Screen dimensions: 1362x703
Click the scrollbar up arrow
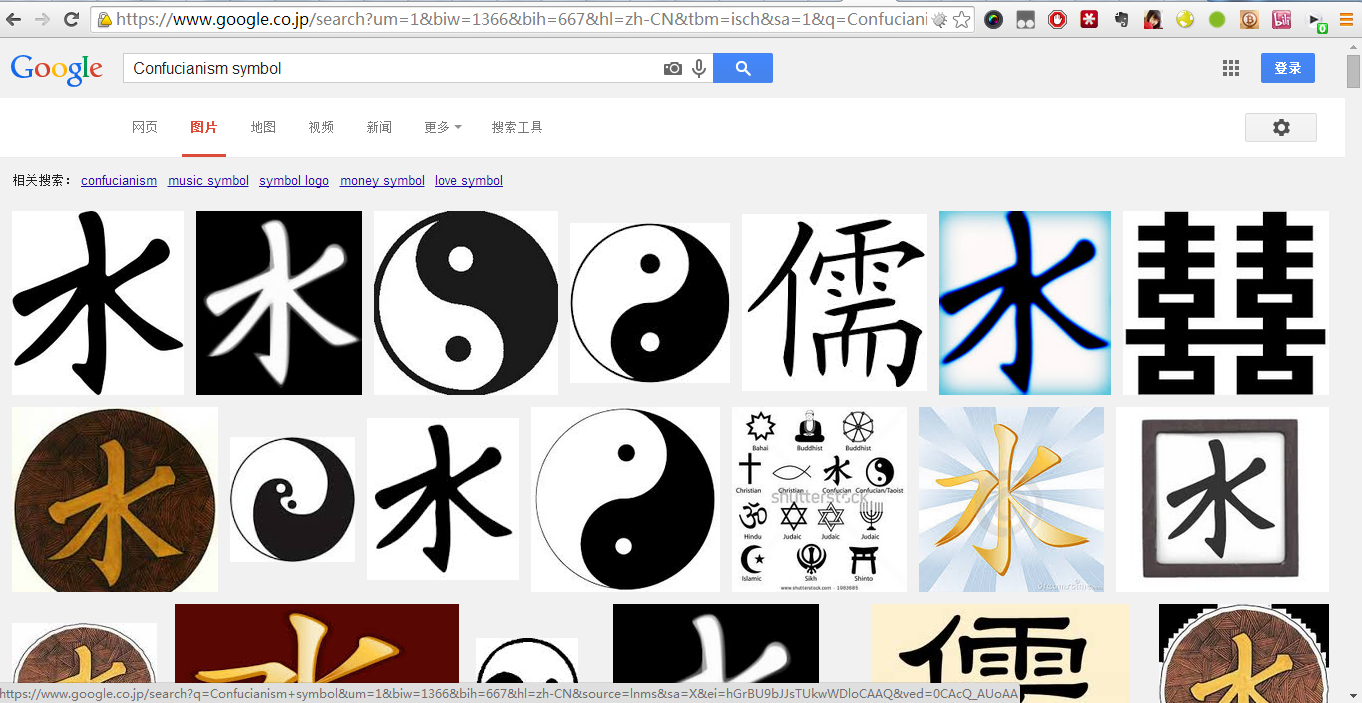[1353, 45]
